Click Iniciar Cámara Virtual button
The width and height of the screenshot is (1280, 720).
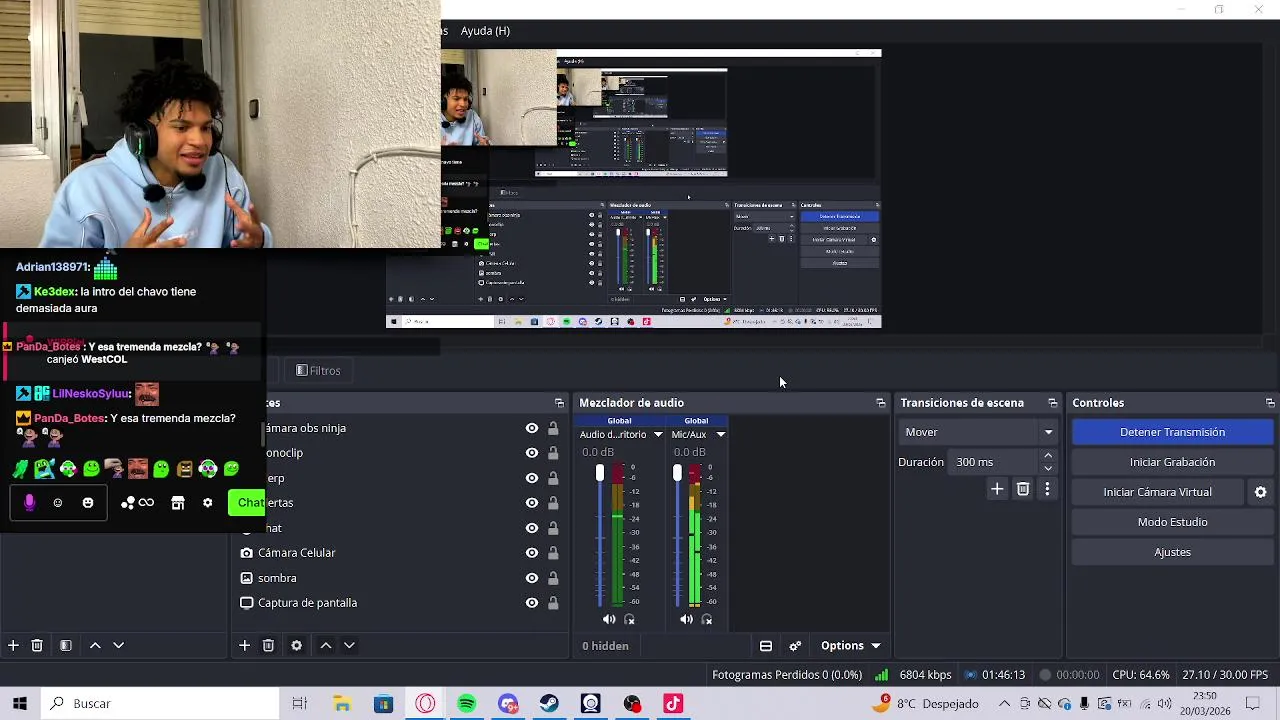(1157, 492)
